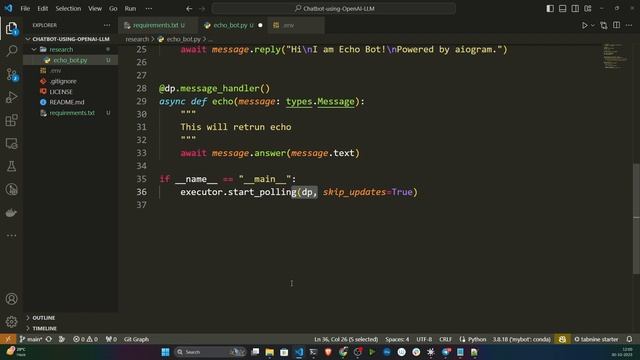Viewport: 640px width, 360px height.
Task: Open notifications bell
Action: click(x=629, y=339)
